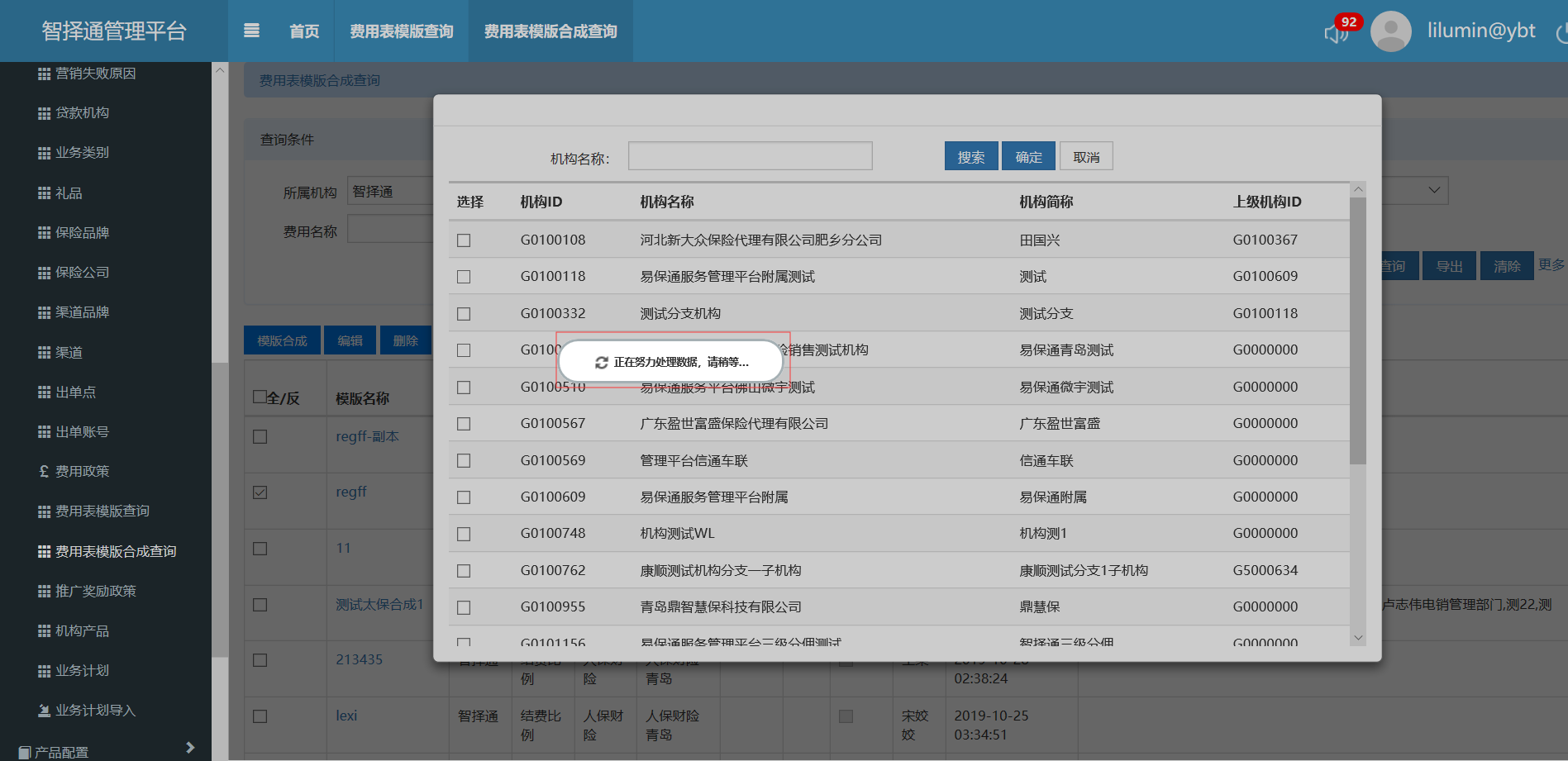This screenshot has width=1568, height=761.
Task: Click the icon beside 产品配置 in sidebar
Action: point(25,753)
